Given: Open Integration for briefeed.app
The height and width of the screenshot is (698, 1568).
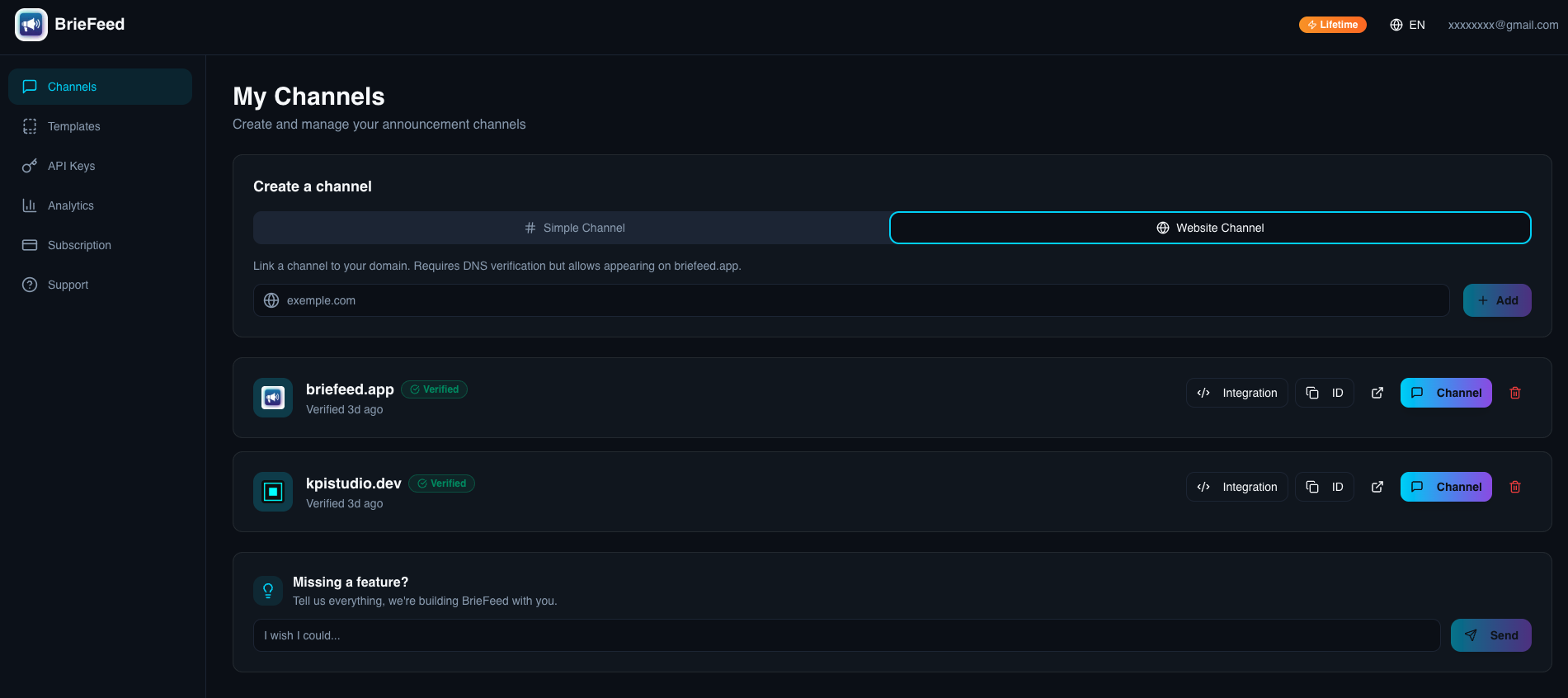Looking at the screenshot, I should point(1236,393).
